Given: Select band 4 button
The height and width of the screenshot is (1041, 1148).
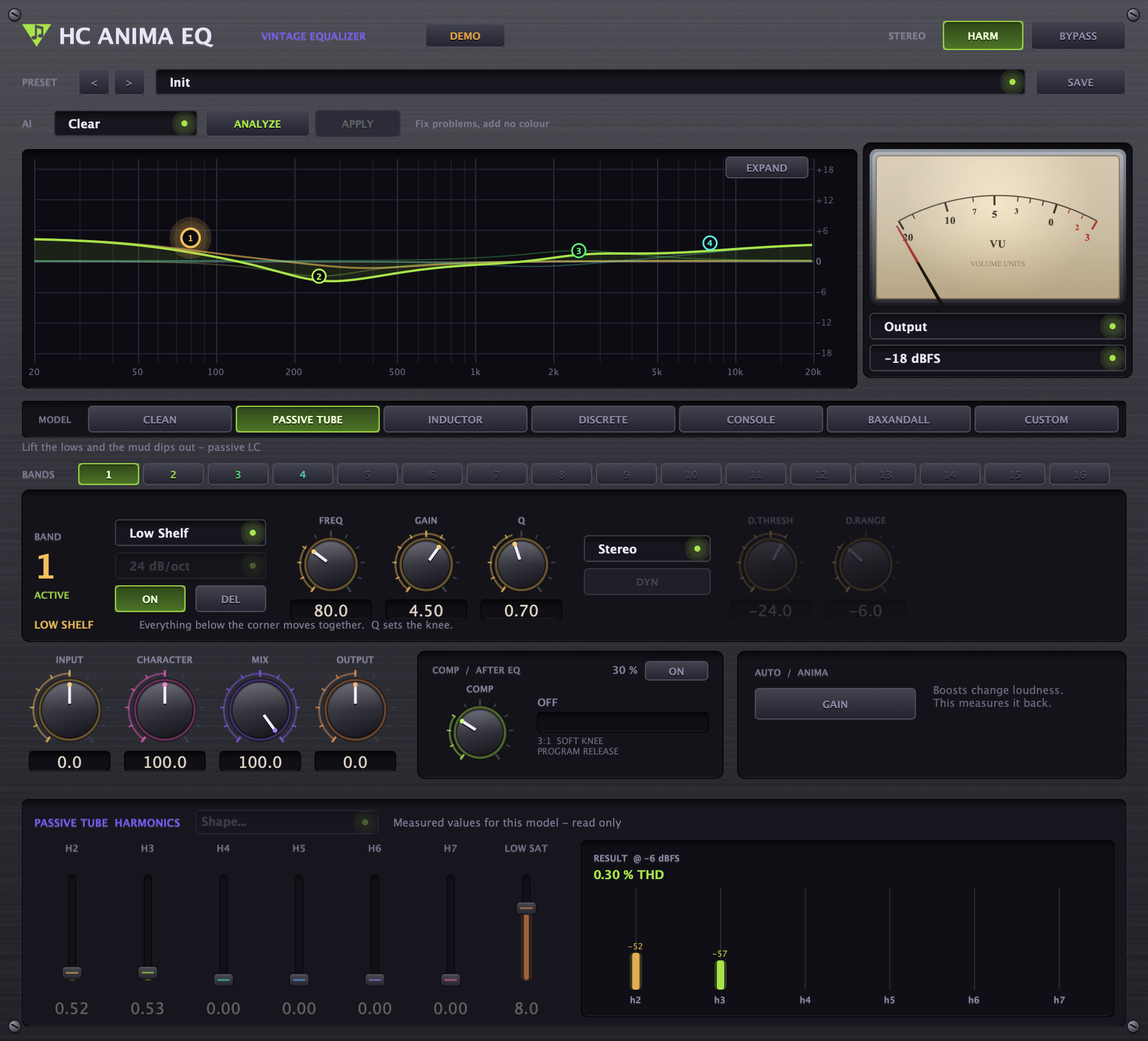Looking at the screenshot, I should [303, 474].
